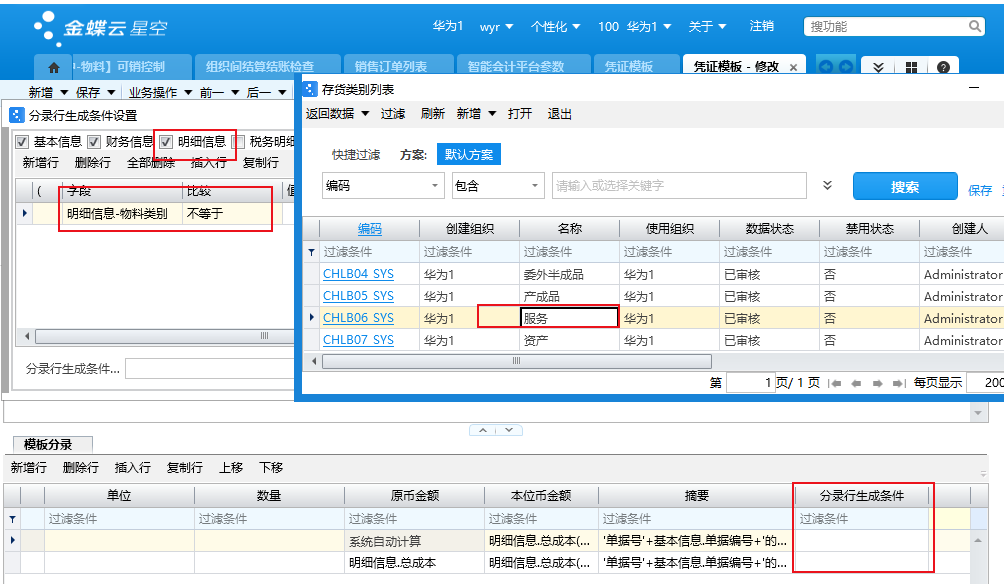Click the keyword search input field
Image resolution: width=1004 pixels, height=584 pixels.
tap(678, 186)
